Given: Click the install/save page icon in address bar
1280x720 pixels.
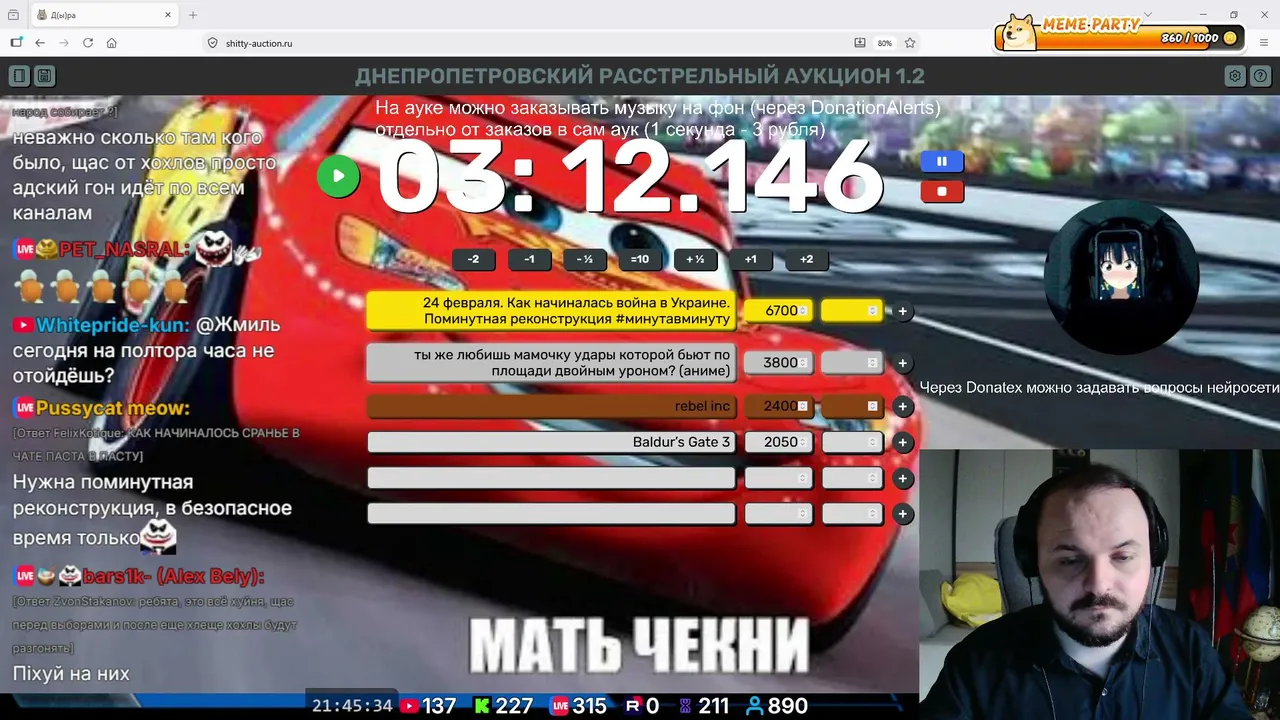Looking at the screenshot, I should point(860,43).
